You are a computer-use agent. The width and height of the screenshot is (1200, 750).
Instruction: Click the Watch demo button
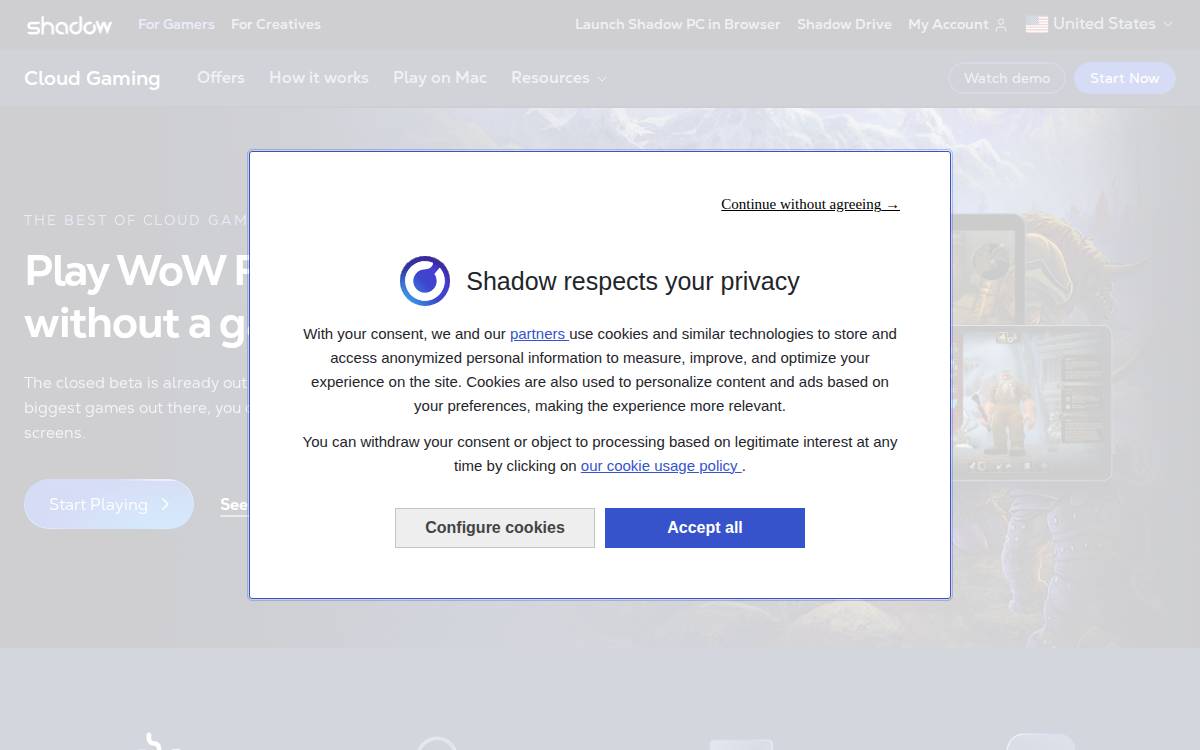pyautogui.click(x=1007, y=78)
